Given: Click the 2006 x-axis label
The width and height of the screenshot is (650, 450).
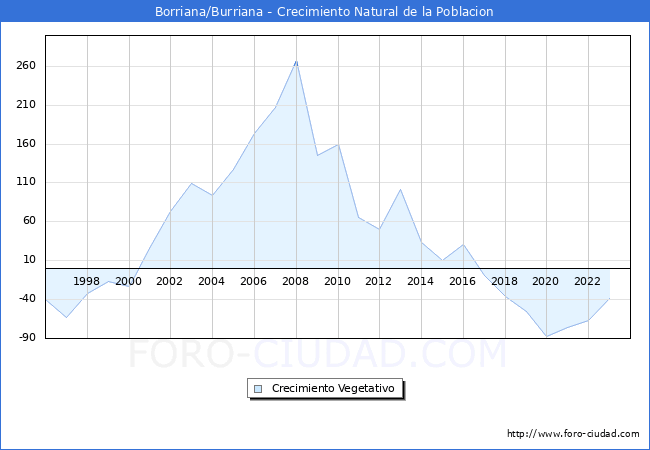Looking at the screenshot, I should click(x=253, y=281).
